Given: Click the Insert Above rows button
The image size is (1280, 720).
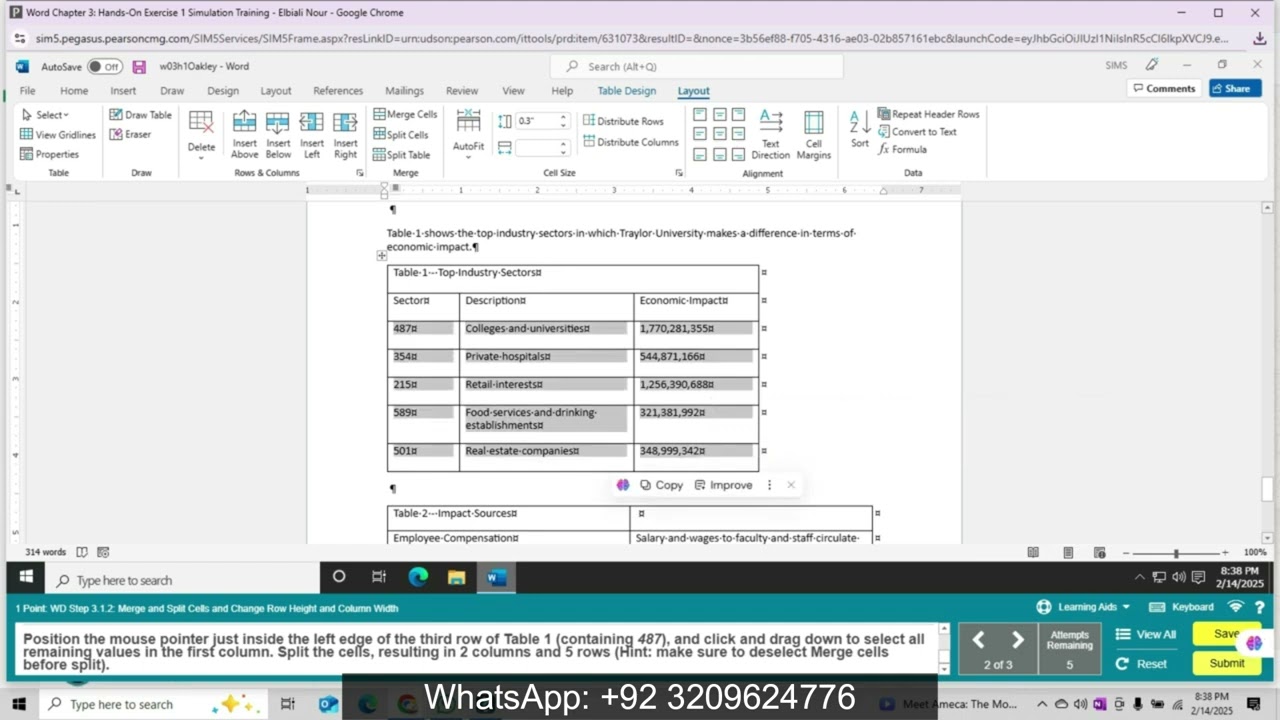Looking at the screenshot, I should point(244,135).
